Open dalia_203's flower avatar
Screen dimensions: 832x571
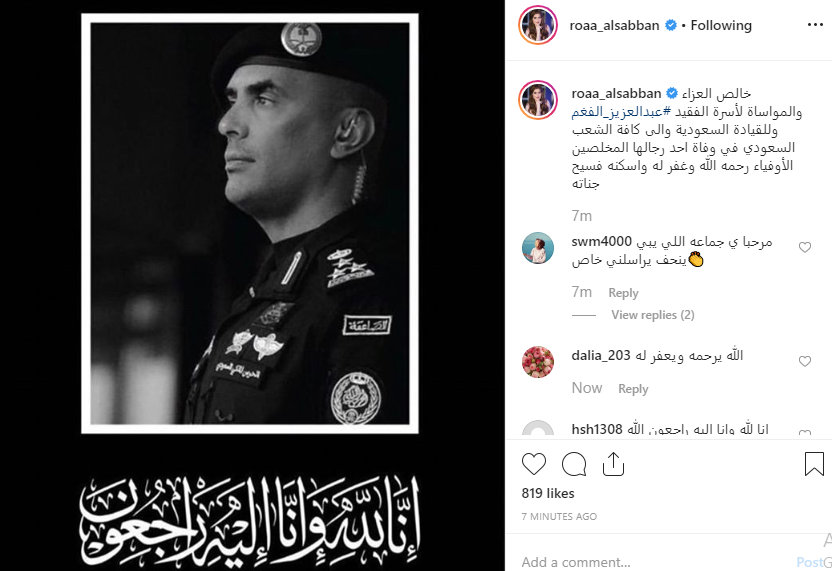(x=538, y=362)
